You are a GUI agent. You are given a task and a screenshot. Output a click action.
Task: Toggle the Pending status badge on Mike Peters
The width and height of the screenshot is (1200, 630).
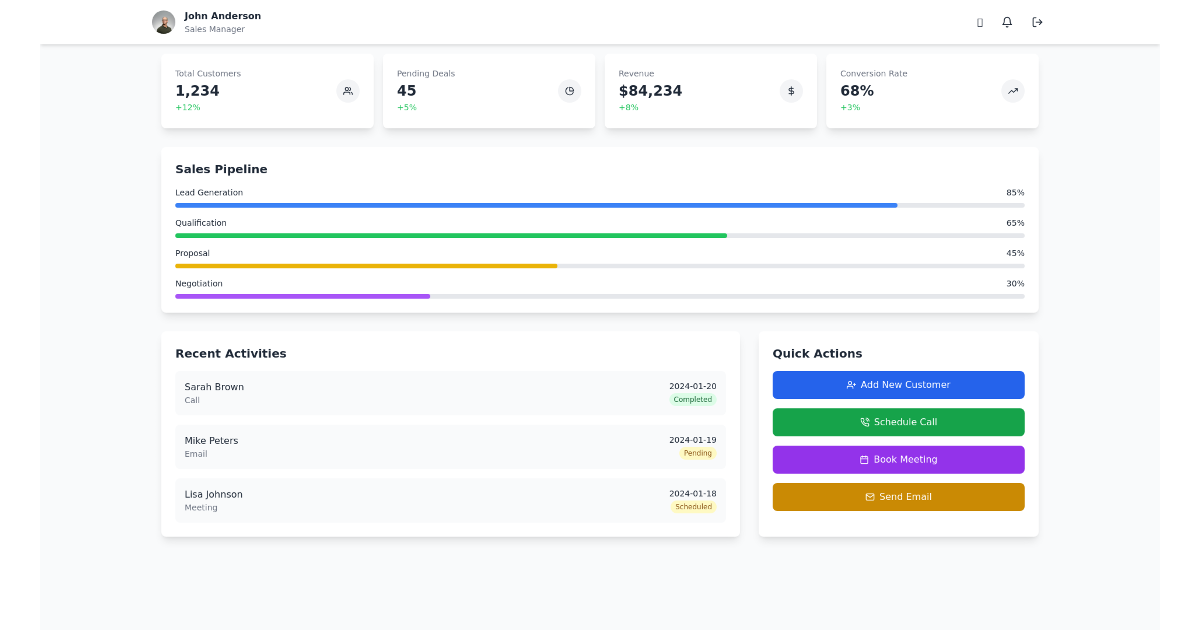[698, 453]
